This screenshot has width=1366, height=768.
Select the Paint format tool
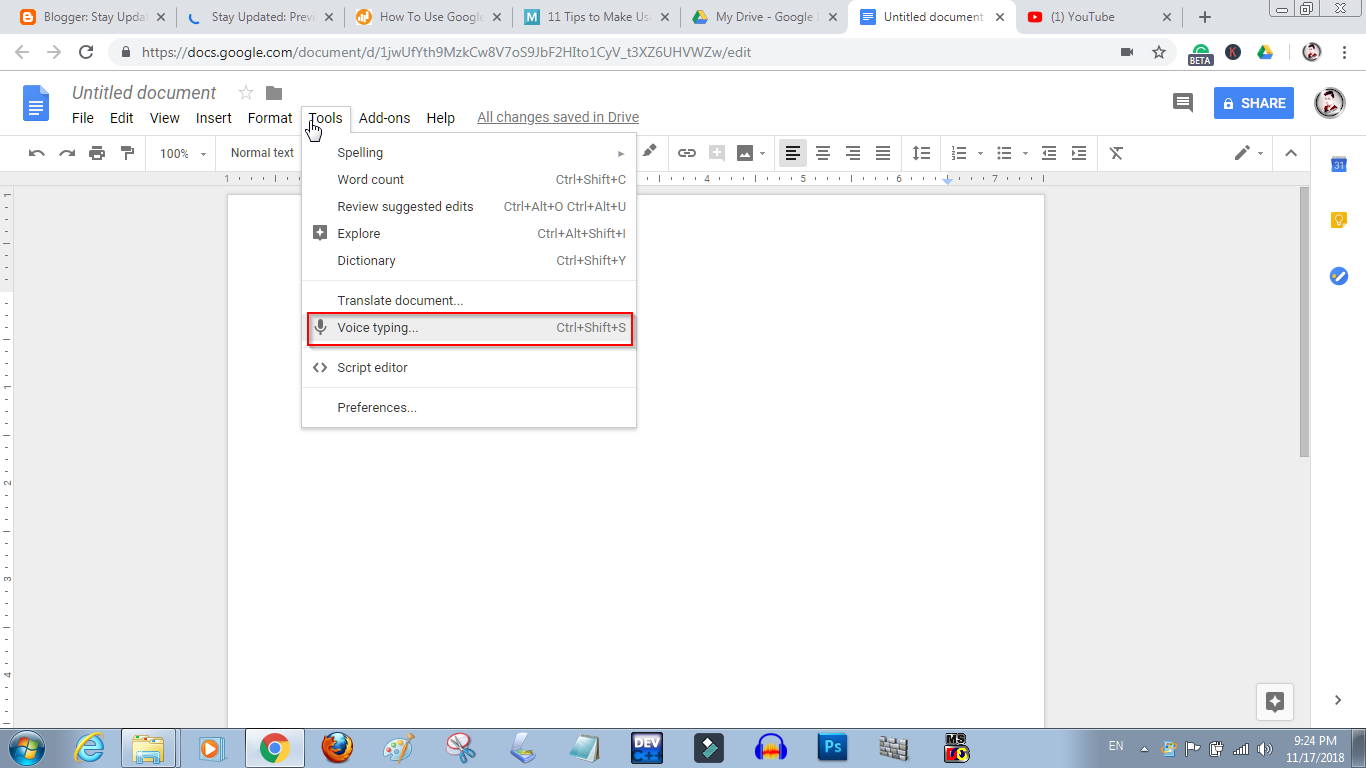pos(127,152)
